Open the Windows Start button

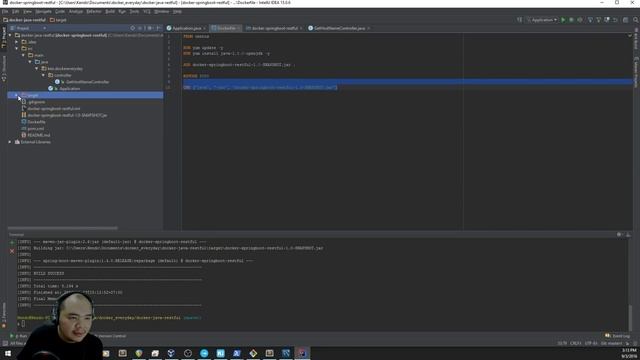coord(8,353)
